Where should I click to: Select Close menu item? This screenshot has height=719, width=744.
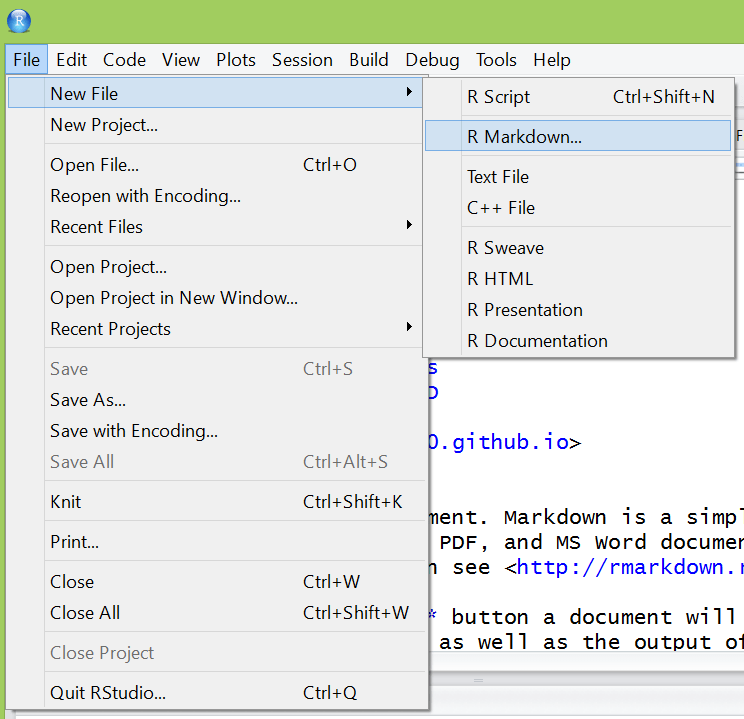pyautogui.click(x=215, y=582)
